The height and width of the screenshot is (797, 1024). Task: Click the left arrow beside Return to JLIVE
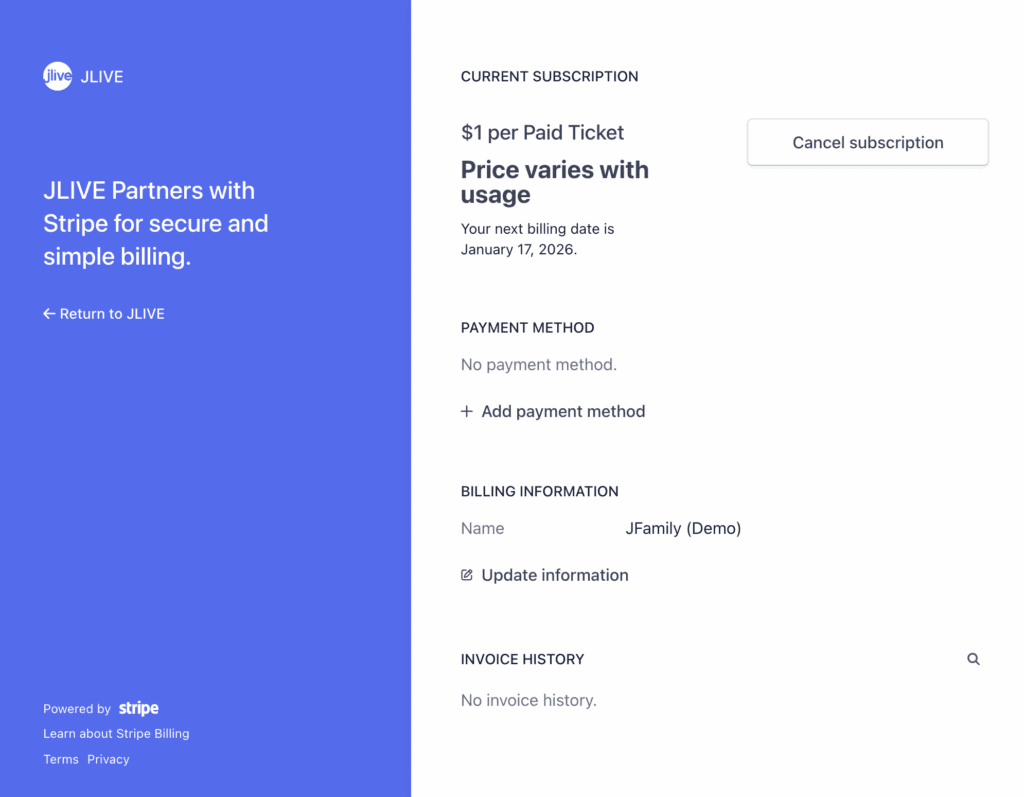(49, 314)
